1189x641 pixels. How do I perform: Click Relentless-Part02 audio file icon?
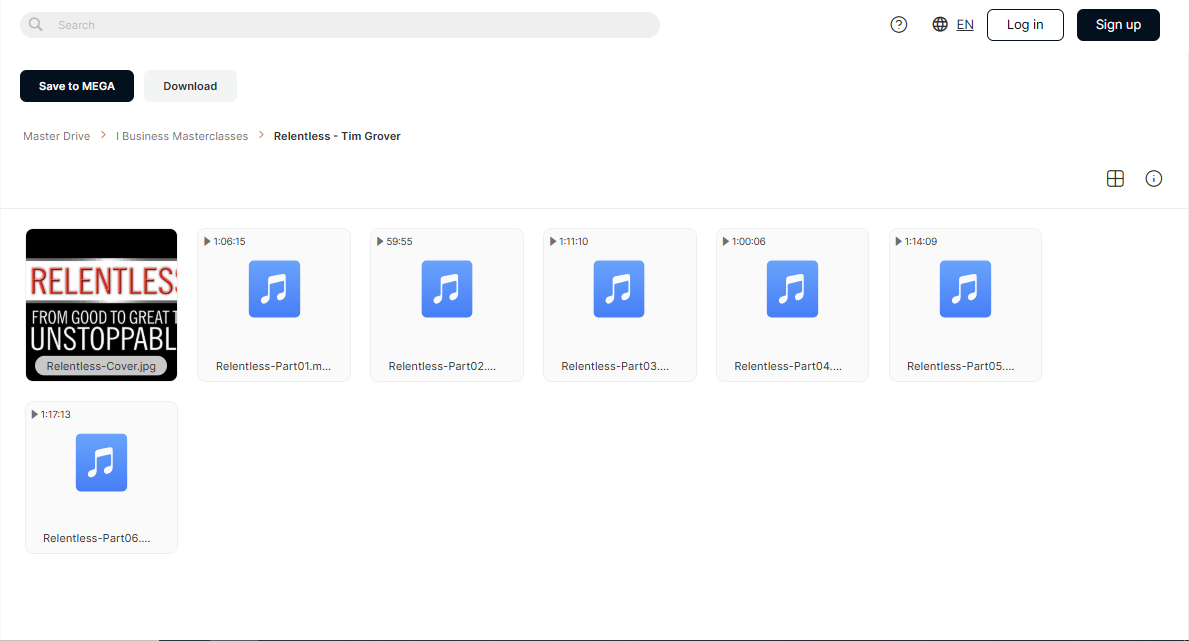(447, 289)
